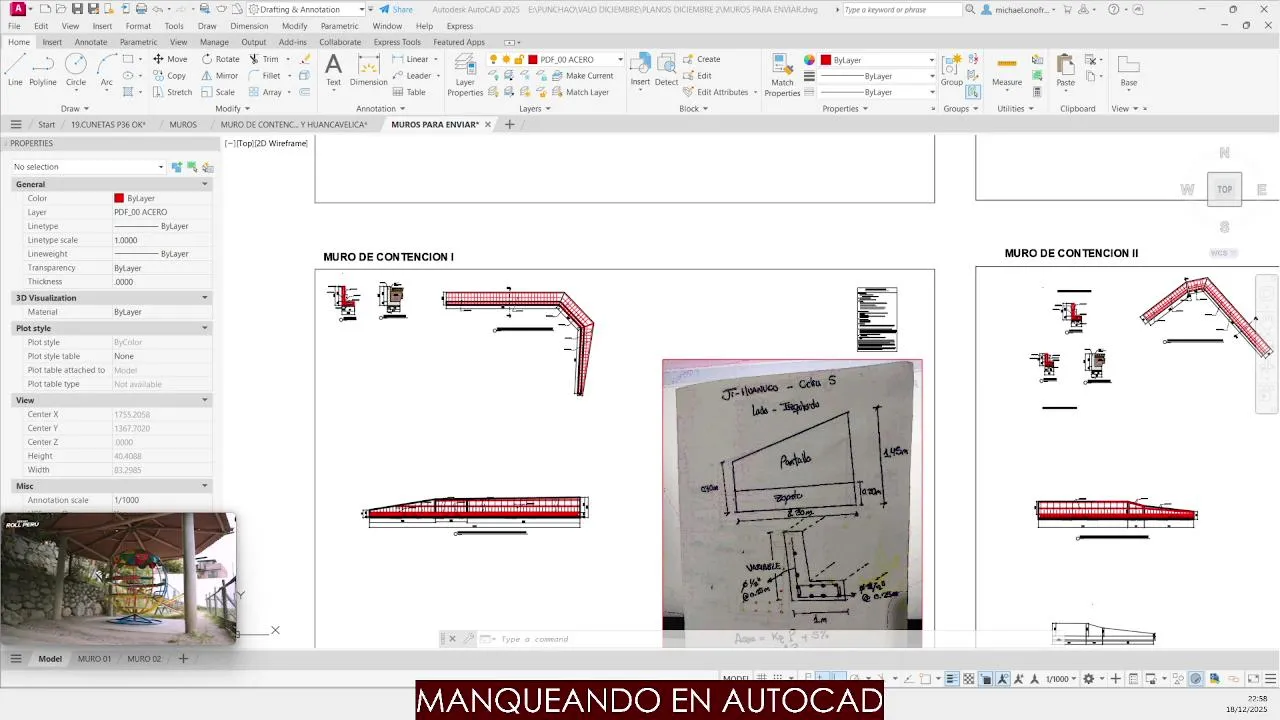Click Match Layer button
The height and width of the screenshot is (720, 1280).
(579, 92)
